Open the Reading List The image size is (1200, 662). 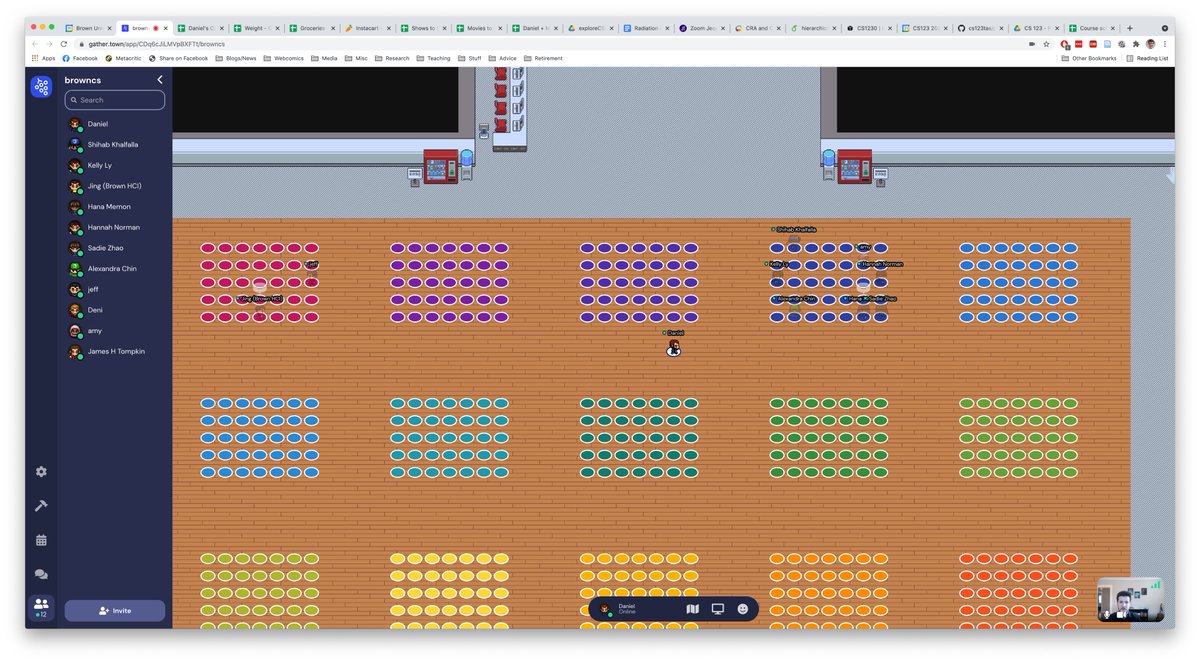(x=1148, y=58)
